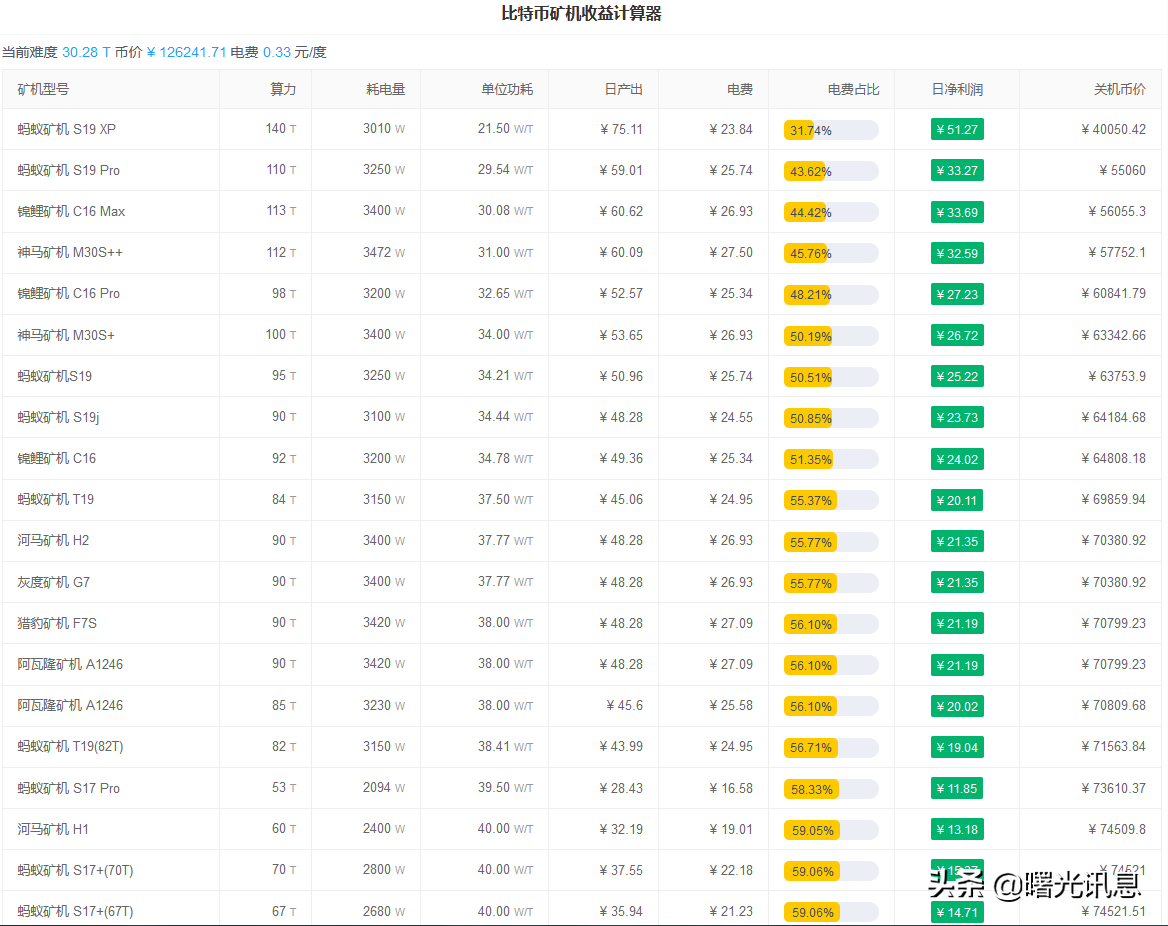Select the 河马矿机 H2 row name
Screen dimensions: 1168x926
tap(53, 540)
